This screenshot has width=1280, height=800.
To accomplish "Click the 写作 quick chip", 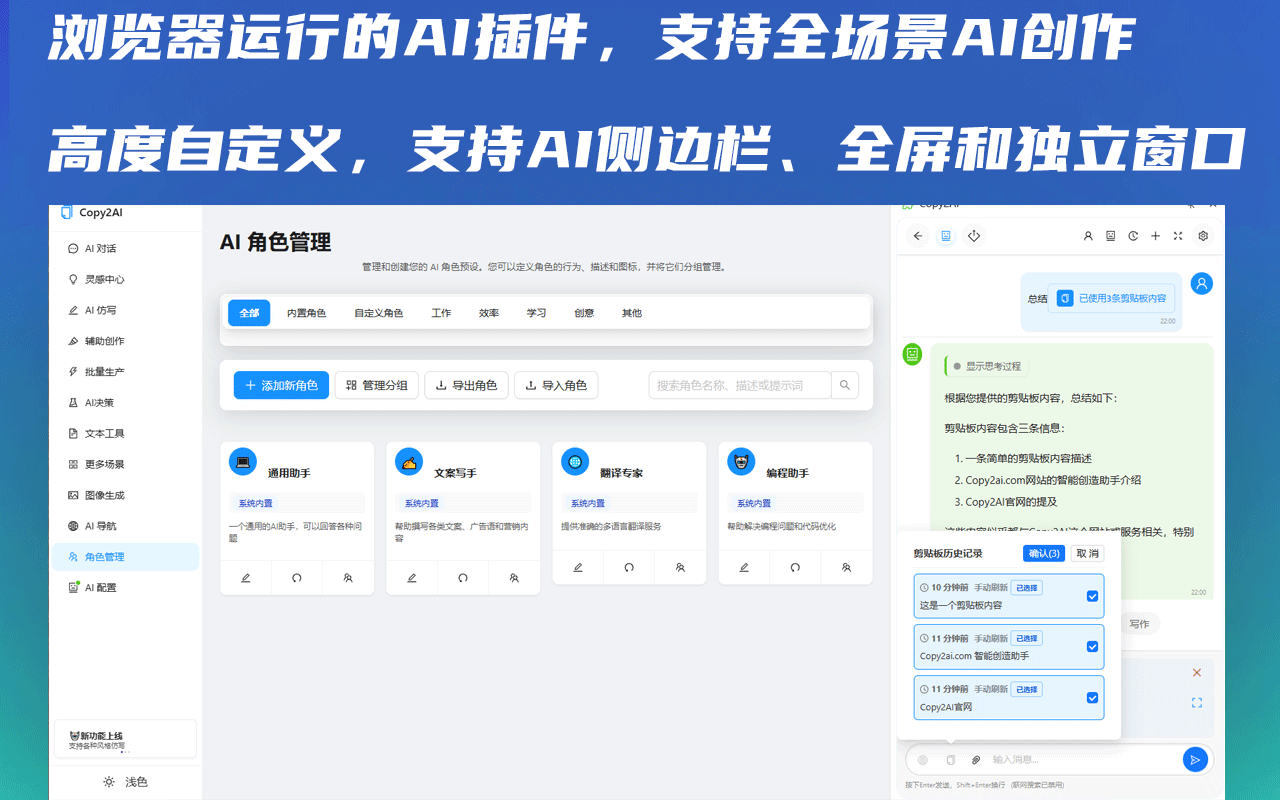I will click(x=1139, y=623).
